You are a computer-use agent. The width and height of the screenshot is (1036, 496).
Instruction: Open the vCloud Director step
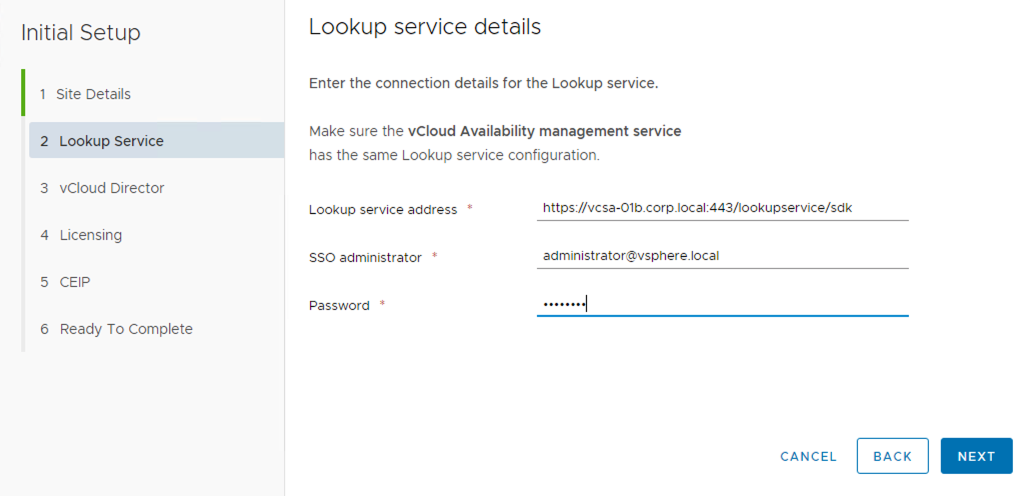click(x=111, y=188)
